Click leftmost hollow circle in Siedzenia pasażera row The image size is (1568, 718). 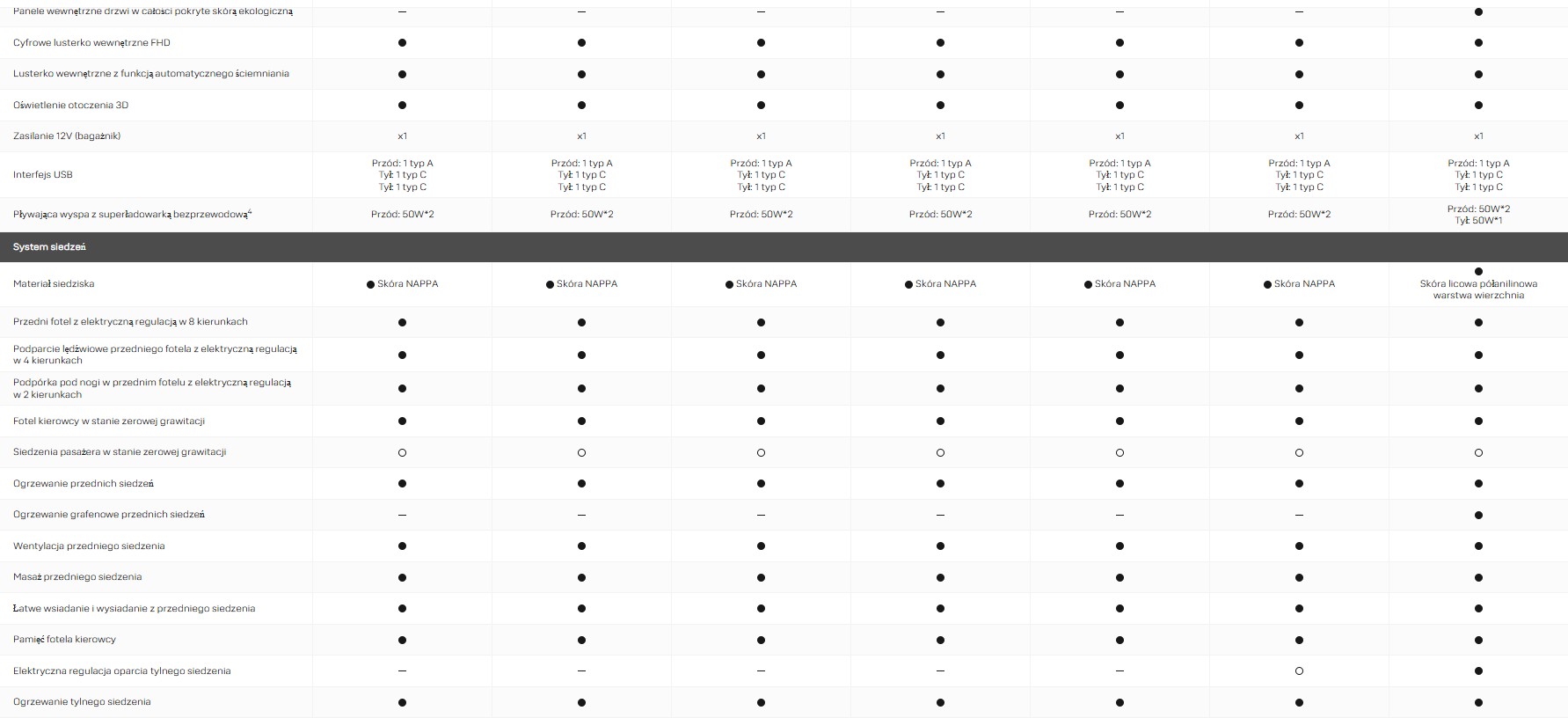click(402, 452)
